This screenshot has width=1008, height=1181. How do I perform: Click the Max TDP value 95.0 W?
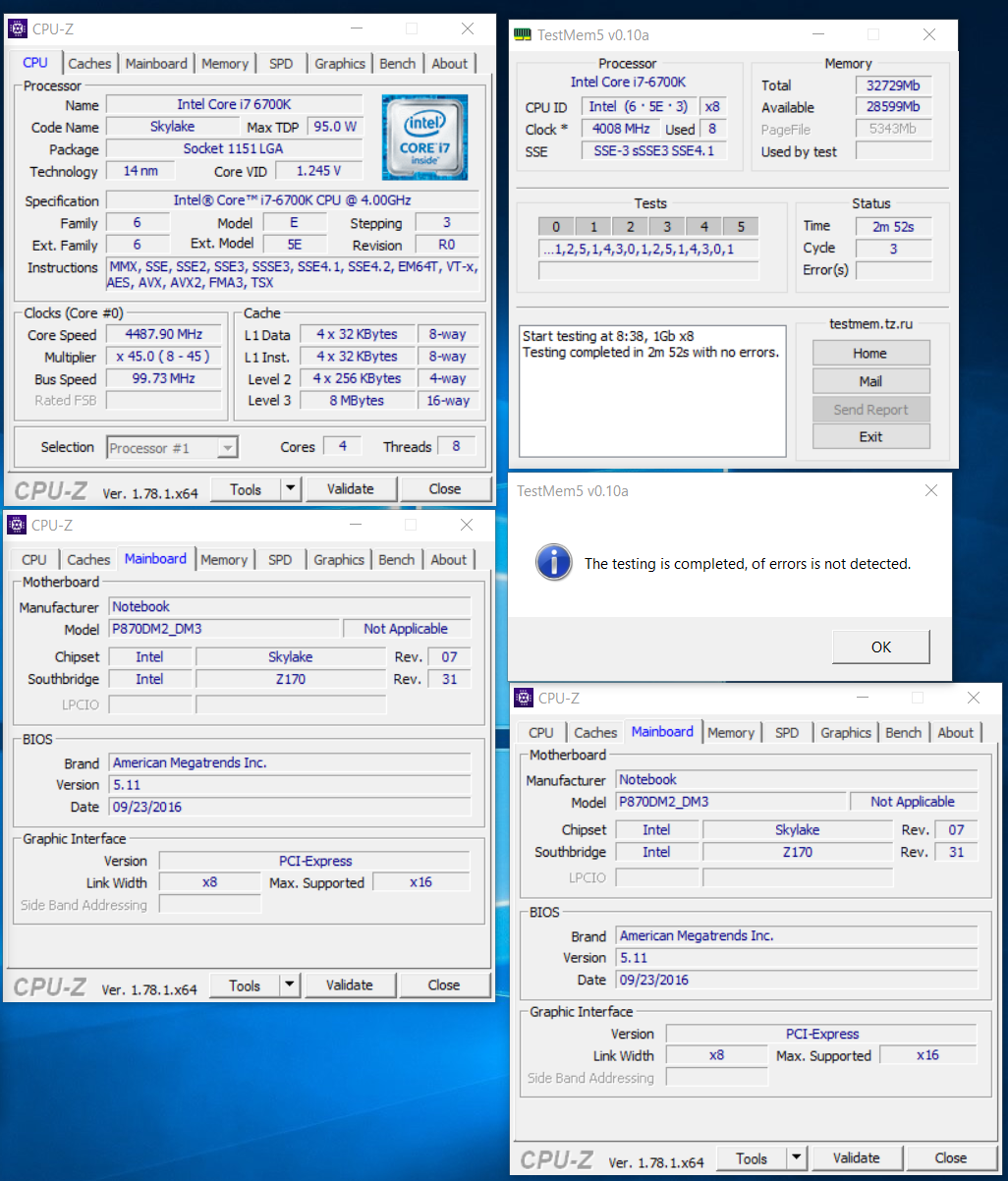tap(335, 127)
